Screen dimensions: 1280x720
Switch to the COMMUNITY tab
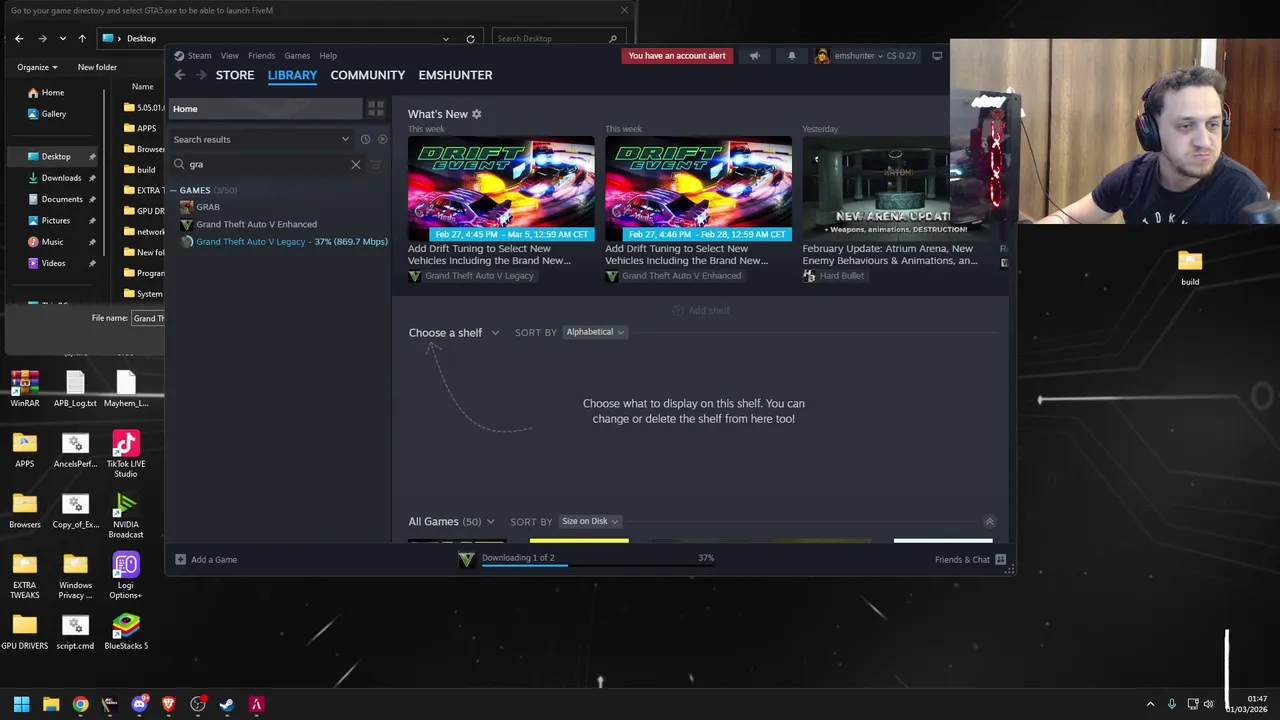point(367,75)
